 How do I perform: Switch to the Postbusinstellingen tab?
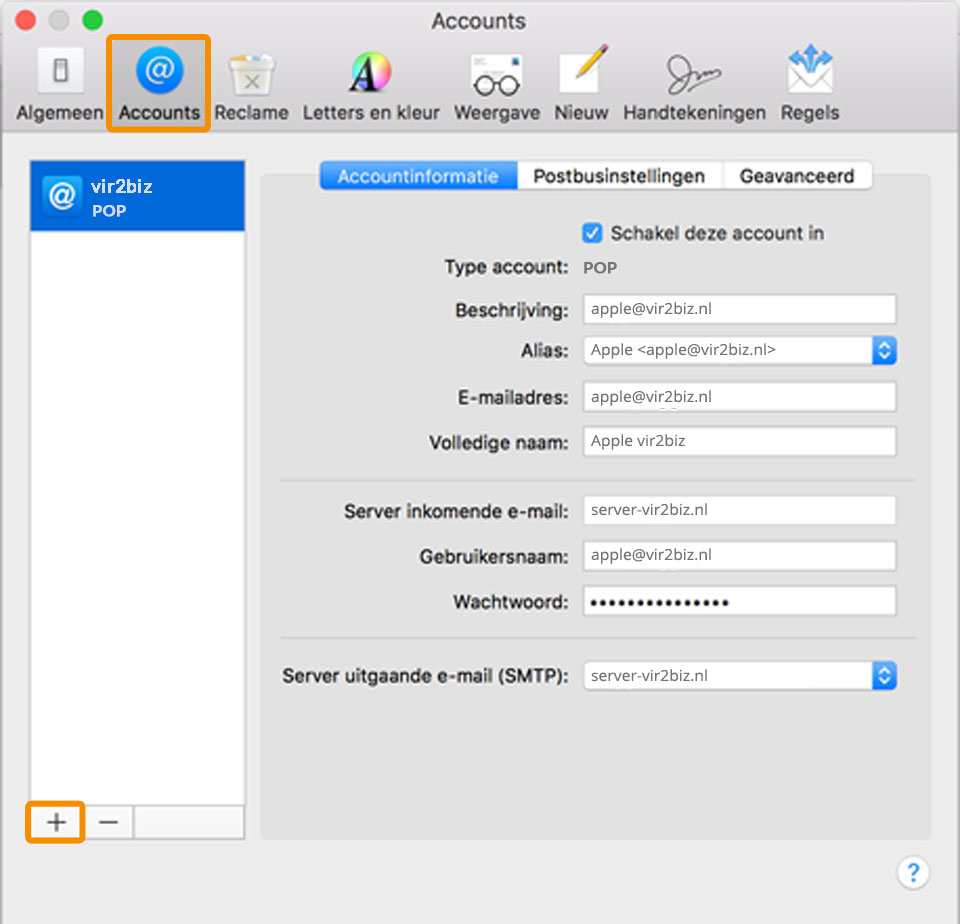point(619,176)
